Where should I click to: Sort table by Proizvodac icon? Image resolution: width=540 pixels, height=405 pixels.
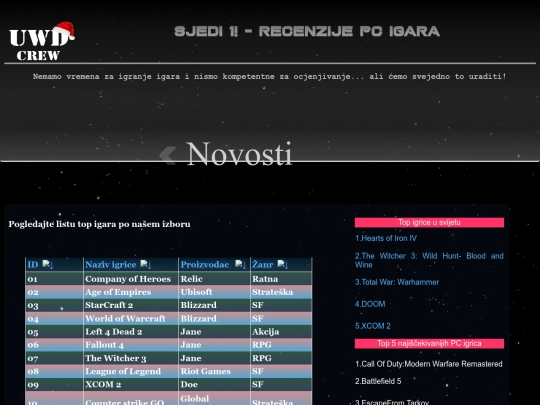240,264
